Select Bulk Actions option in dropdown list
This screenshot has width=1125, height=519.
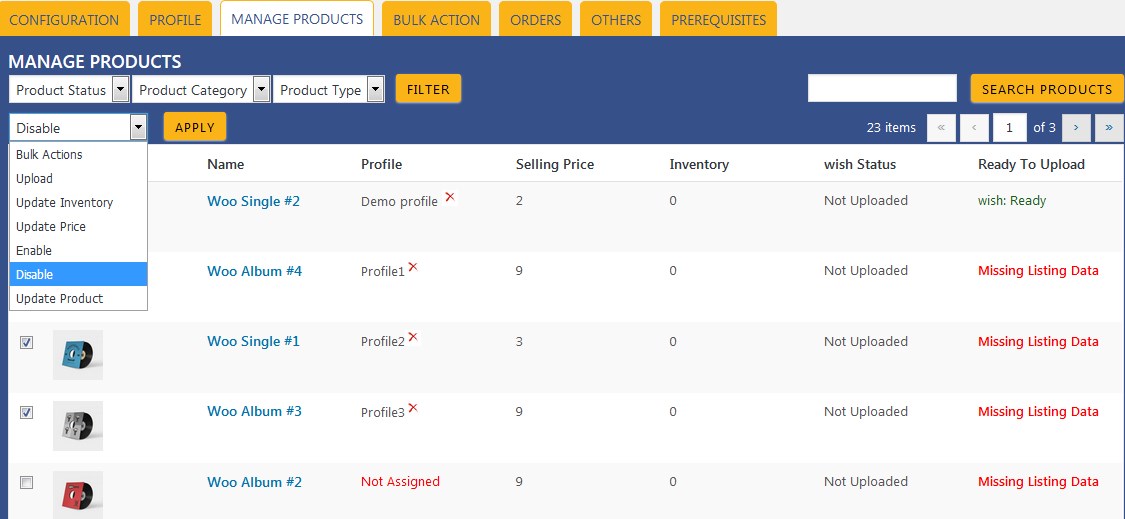(x=78, y=154)
